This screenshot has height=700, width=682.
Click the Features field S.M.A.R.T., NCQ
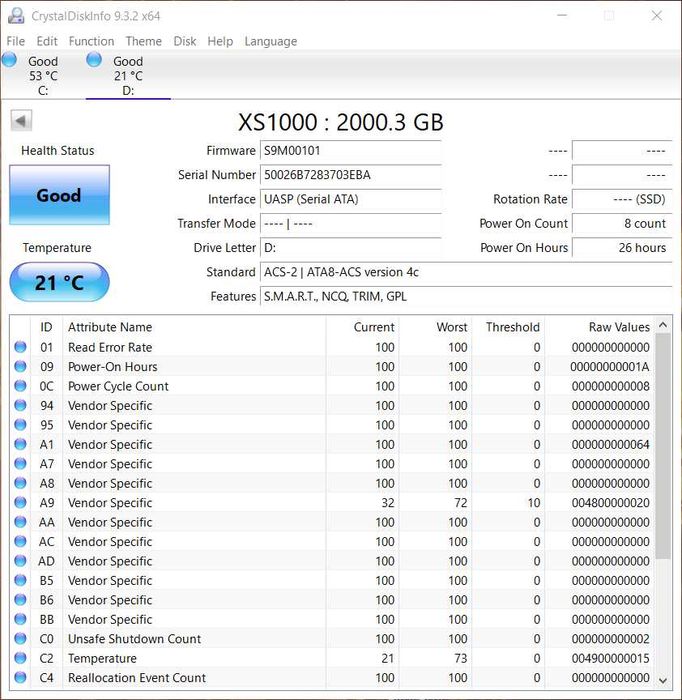pos(466,296)
